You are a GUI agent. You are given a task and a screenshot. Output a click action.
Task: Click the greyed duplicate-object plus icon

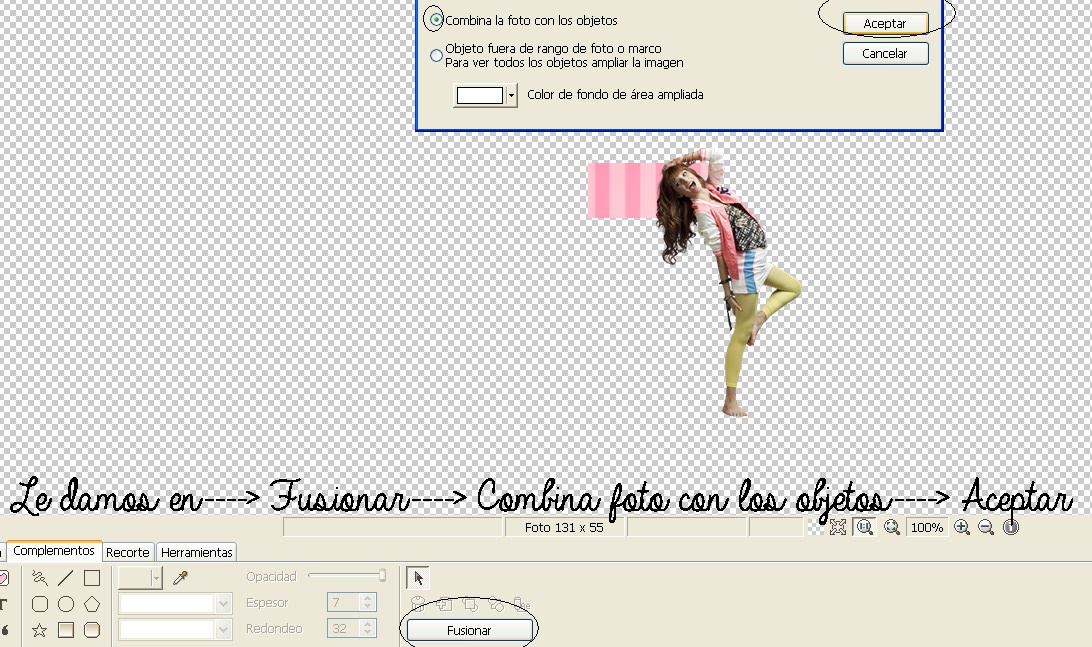click(x=444, y=604)
